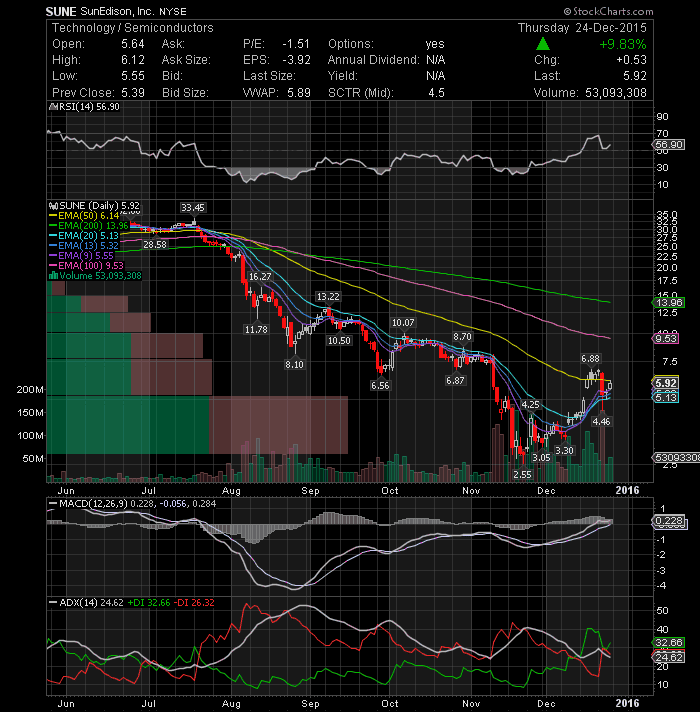700x712 pixels.
Task: Click the '8.10' low price annotation
Action: [294, 364]
